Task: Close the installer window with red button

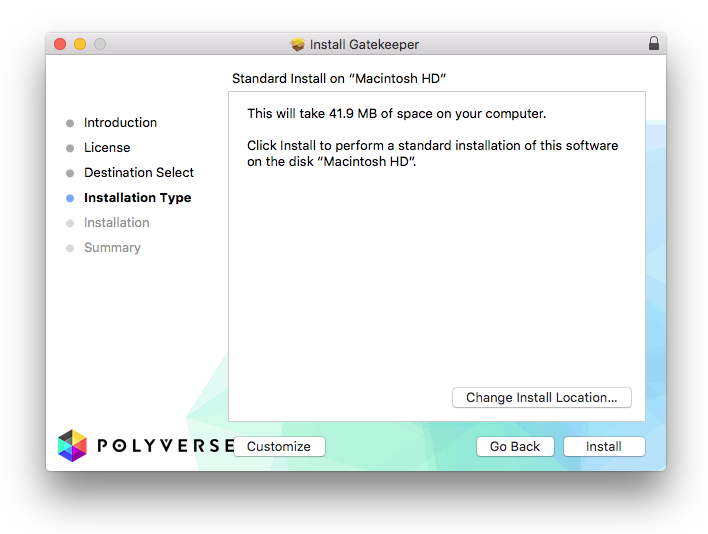Action: (x=60, y=44)
